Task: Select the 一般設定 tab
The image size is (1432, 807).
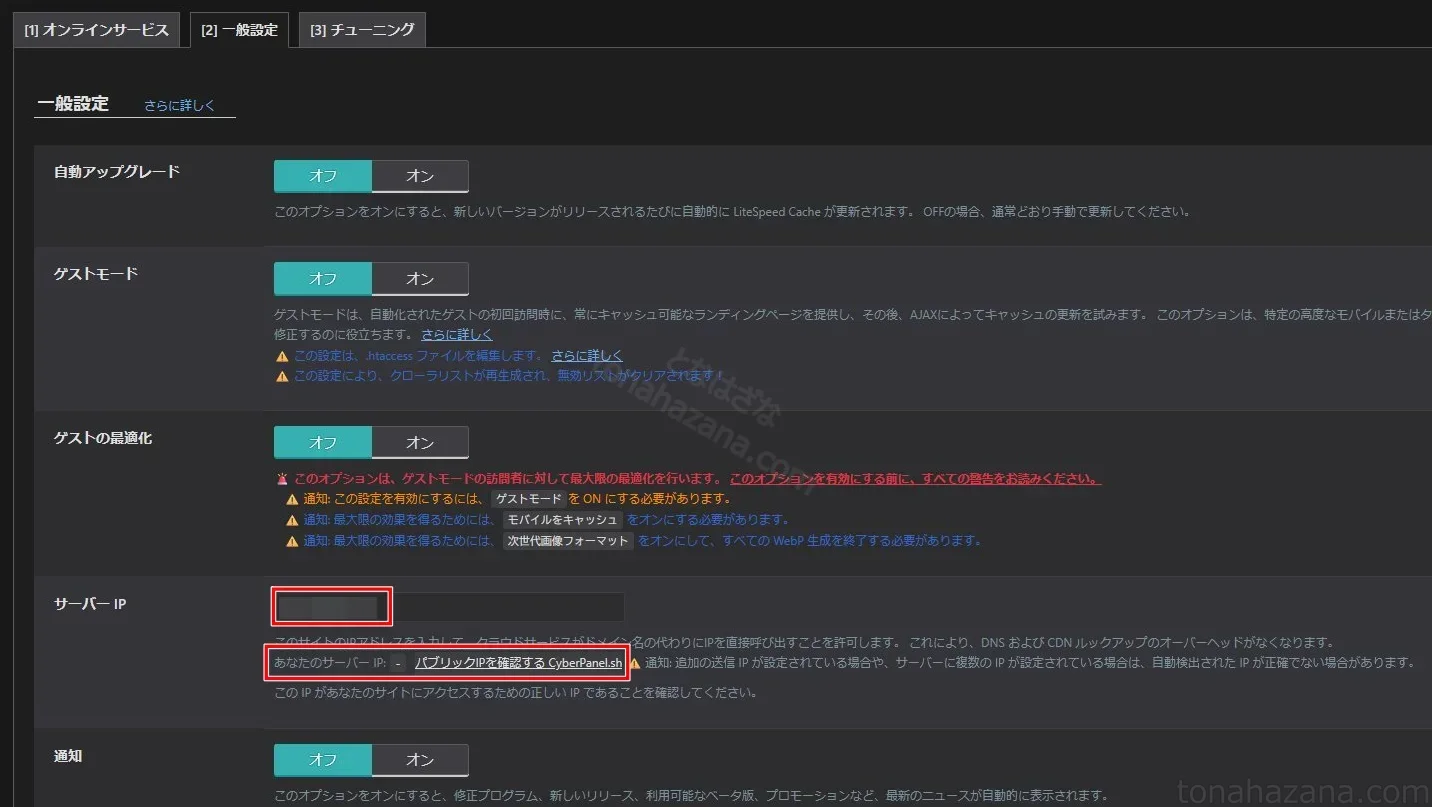Action: 239,30
